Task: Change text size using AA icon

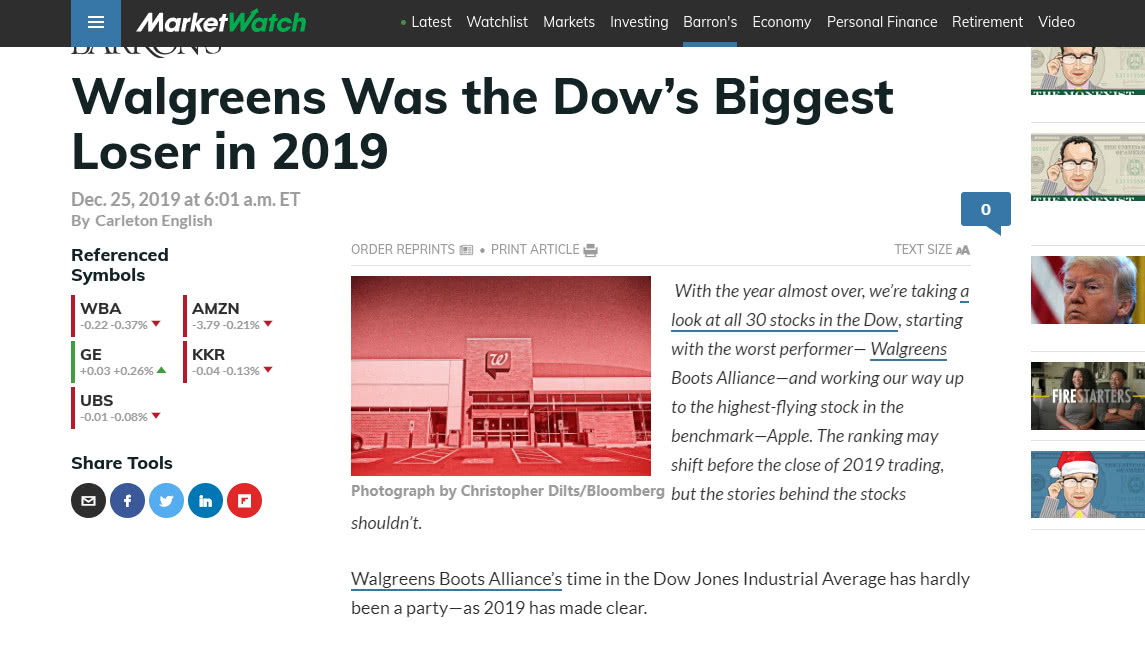Action: (x=963, y=250)
